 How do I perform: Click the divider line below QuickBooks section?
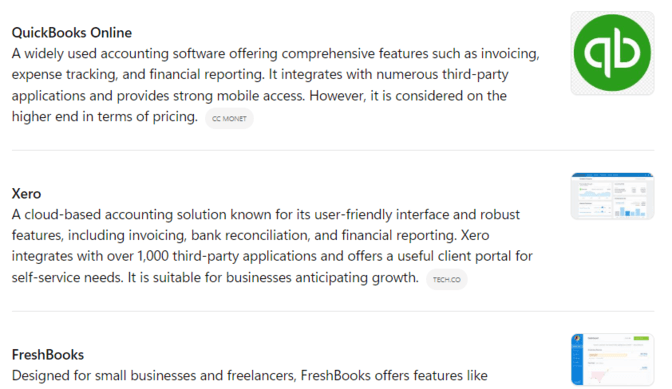(x=333, y=150)
